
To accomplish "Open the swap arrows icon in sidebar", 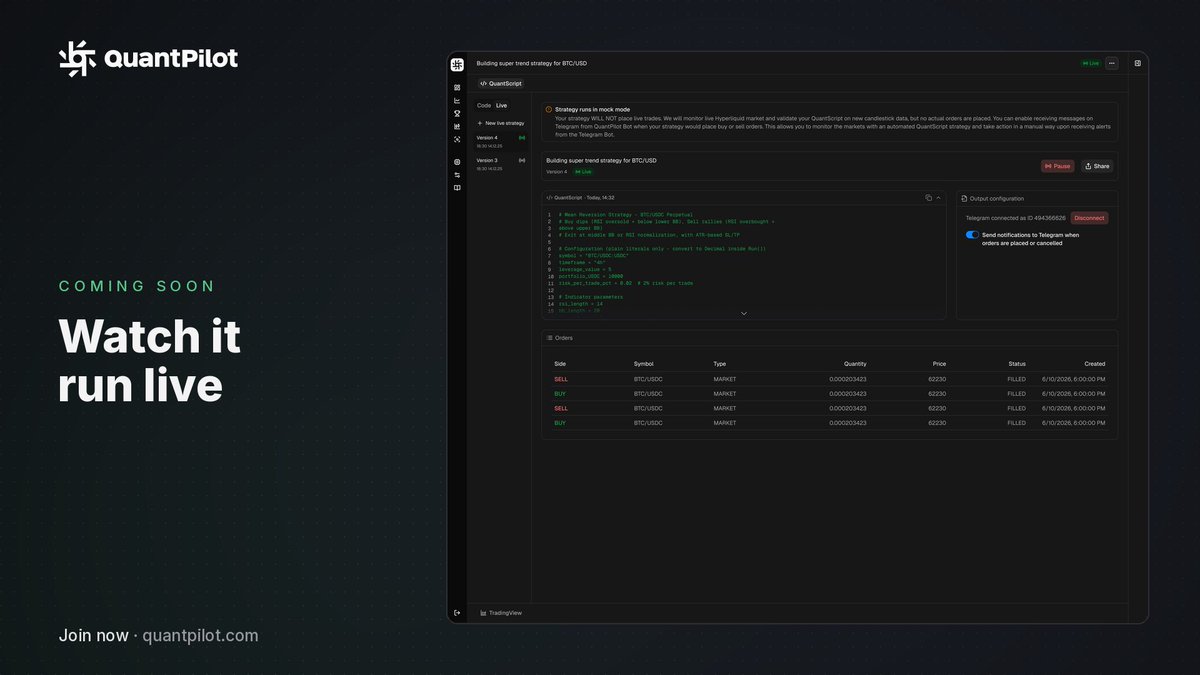I will pos(457,174).
